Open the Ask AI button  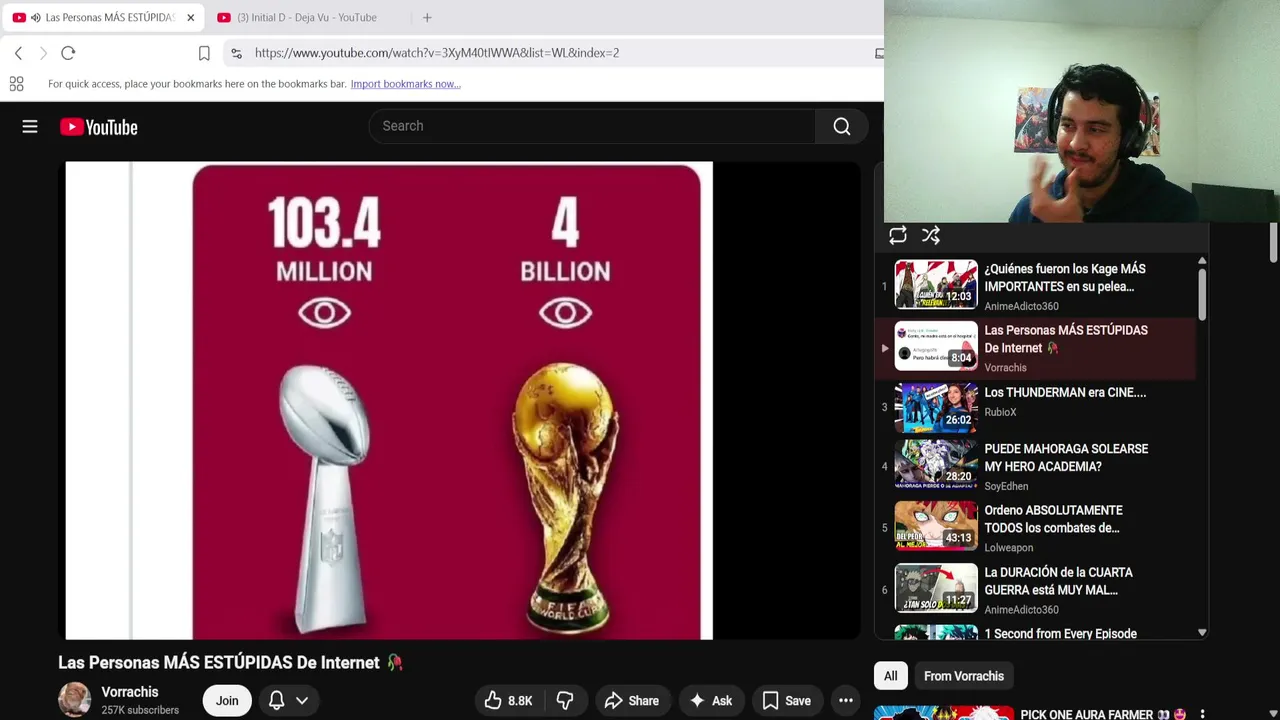[x=710, y=701]
